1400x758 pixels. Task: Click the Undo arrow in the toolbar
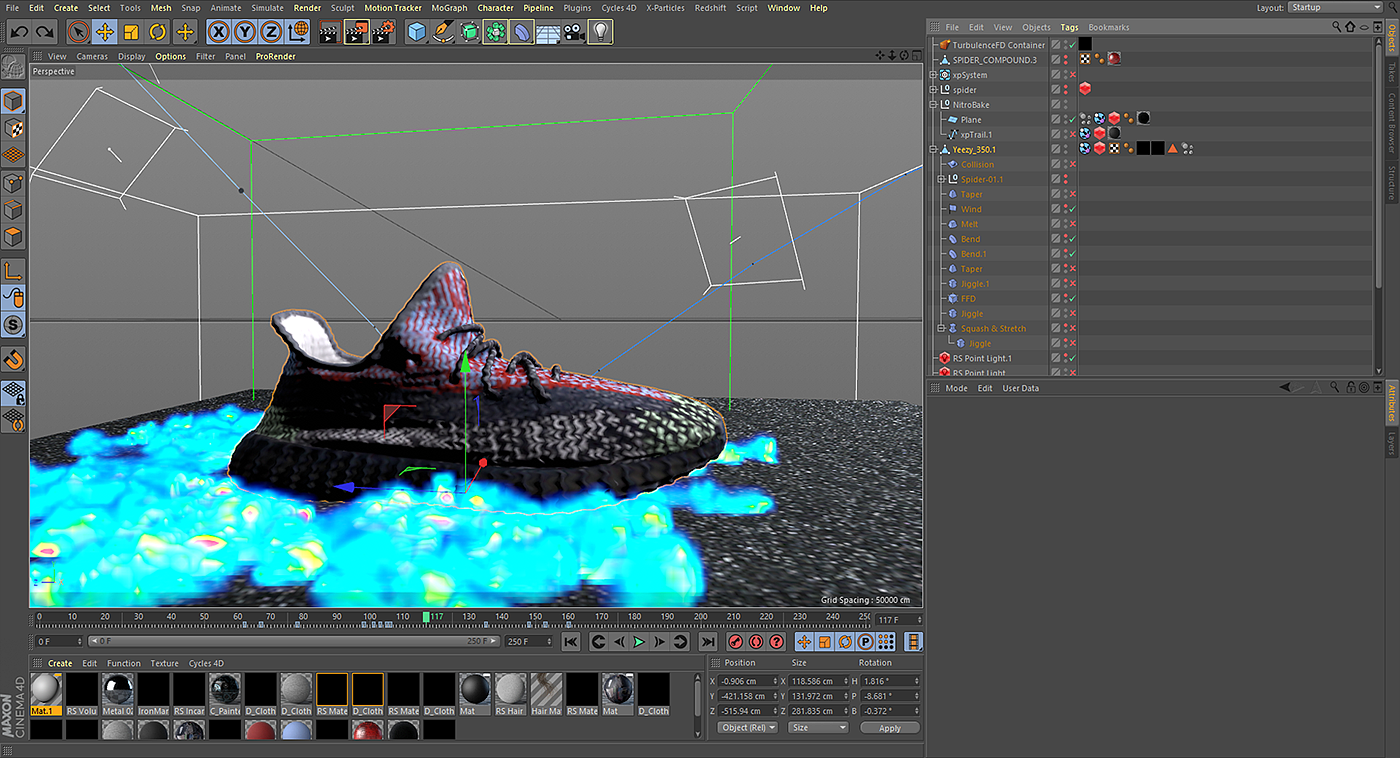[19, 32]
